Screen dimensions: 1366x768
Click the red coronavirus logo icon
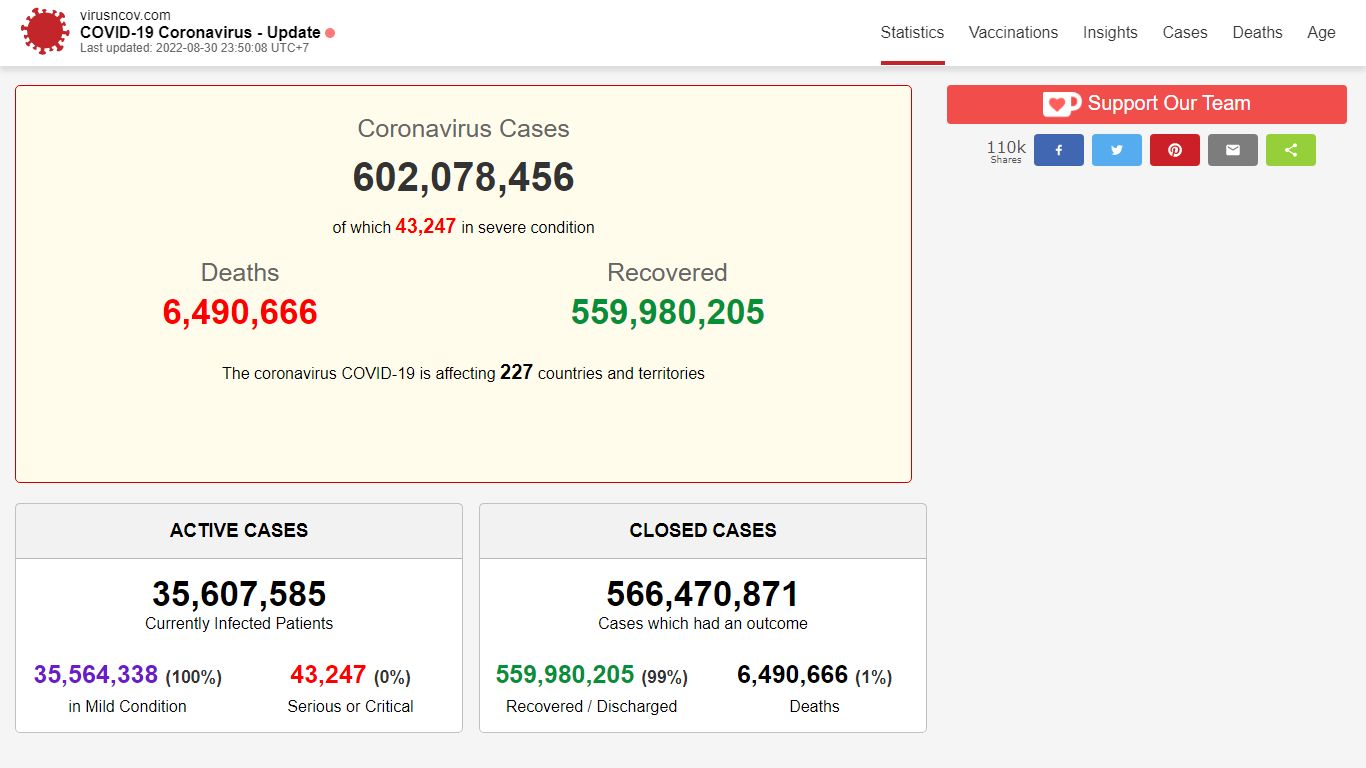(x=45, y=31)
